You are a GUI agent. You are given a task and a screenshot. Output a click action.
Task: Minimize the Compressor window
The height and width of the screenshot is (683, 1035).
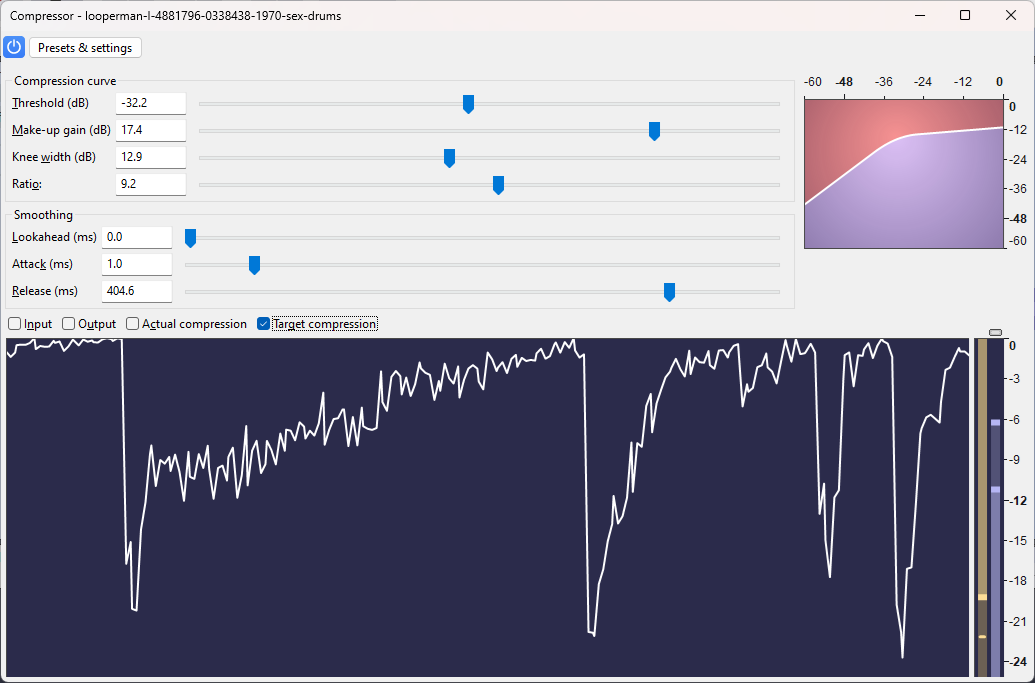(919, 15)
